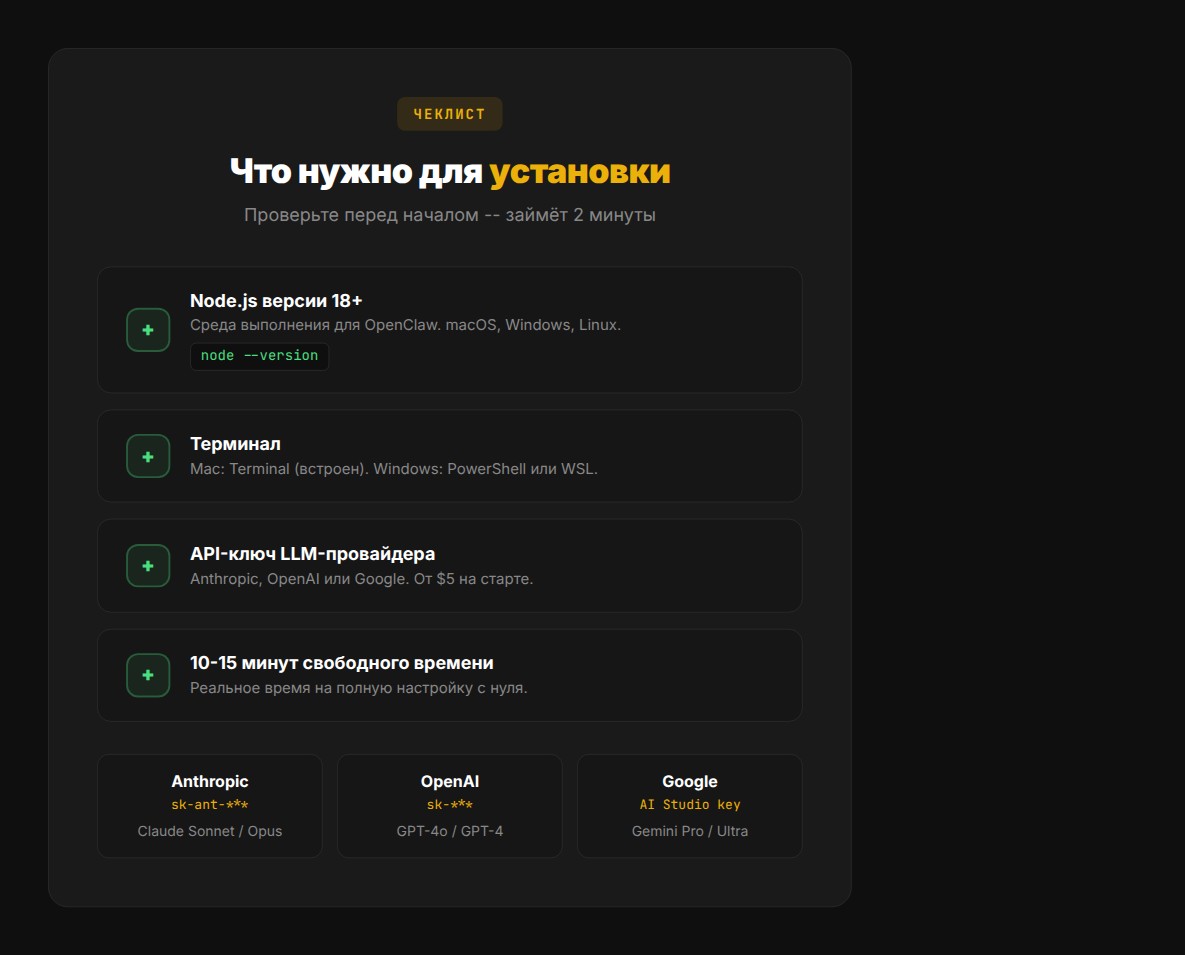The height and width of the screenshot is (955, 1185).
Task: Select the Google provider card
Action: (x=689, y=806)
